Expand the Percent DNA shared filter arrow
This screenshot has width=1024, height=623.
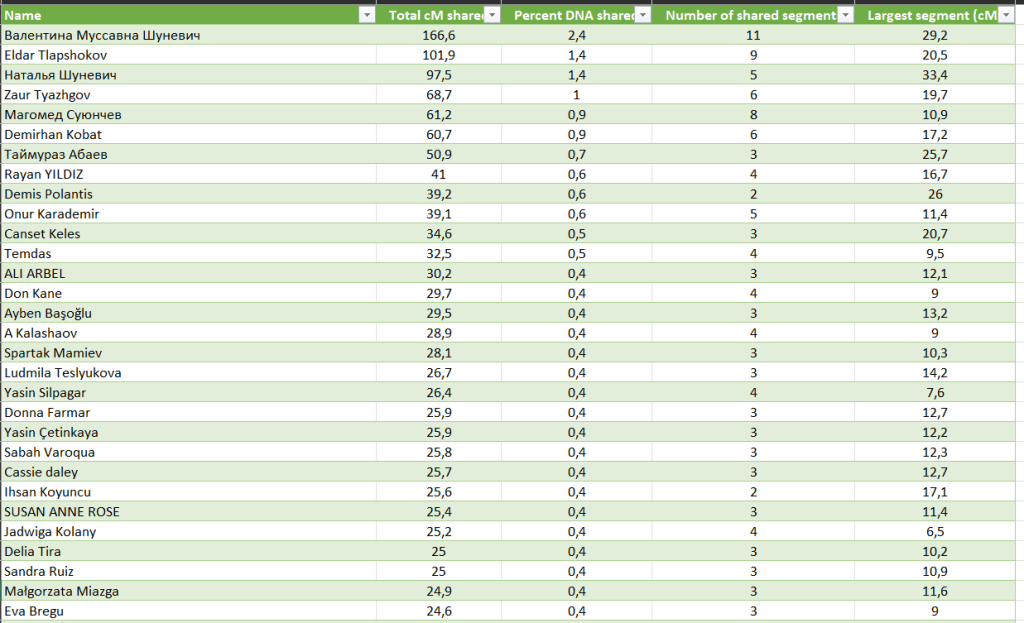coord(642,15)
